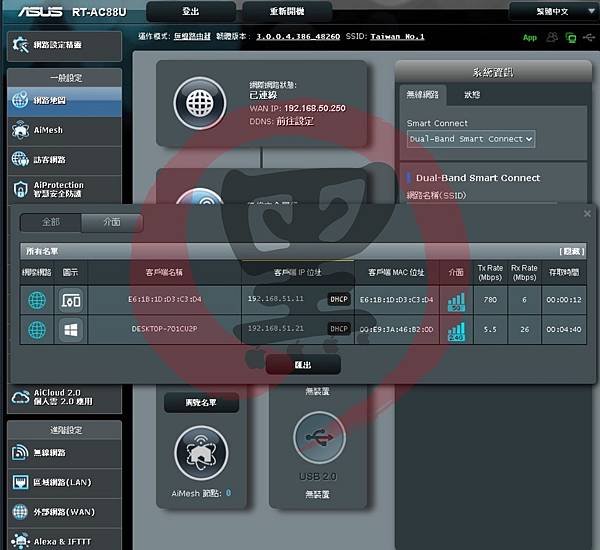Image resolution: width=600 pixels, height=550 pixels.
Task: Switch to the 介面 (Interface) tab
Action: point(112,222)
